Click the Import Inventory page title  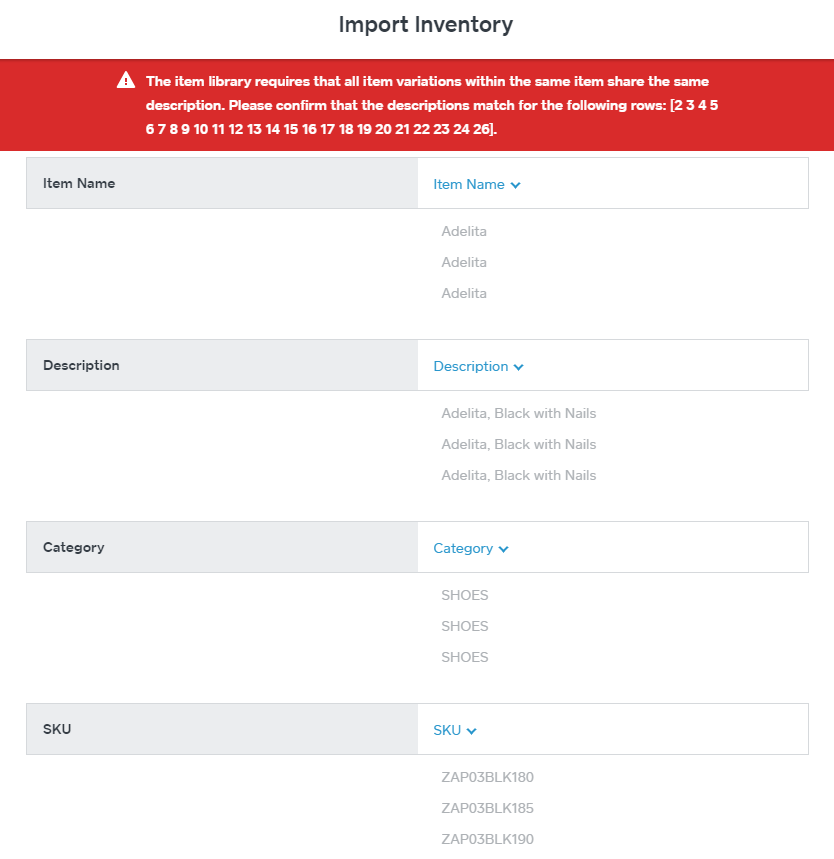point(425,25)
